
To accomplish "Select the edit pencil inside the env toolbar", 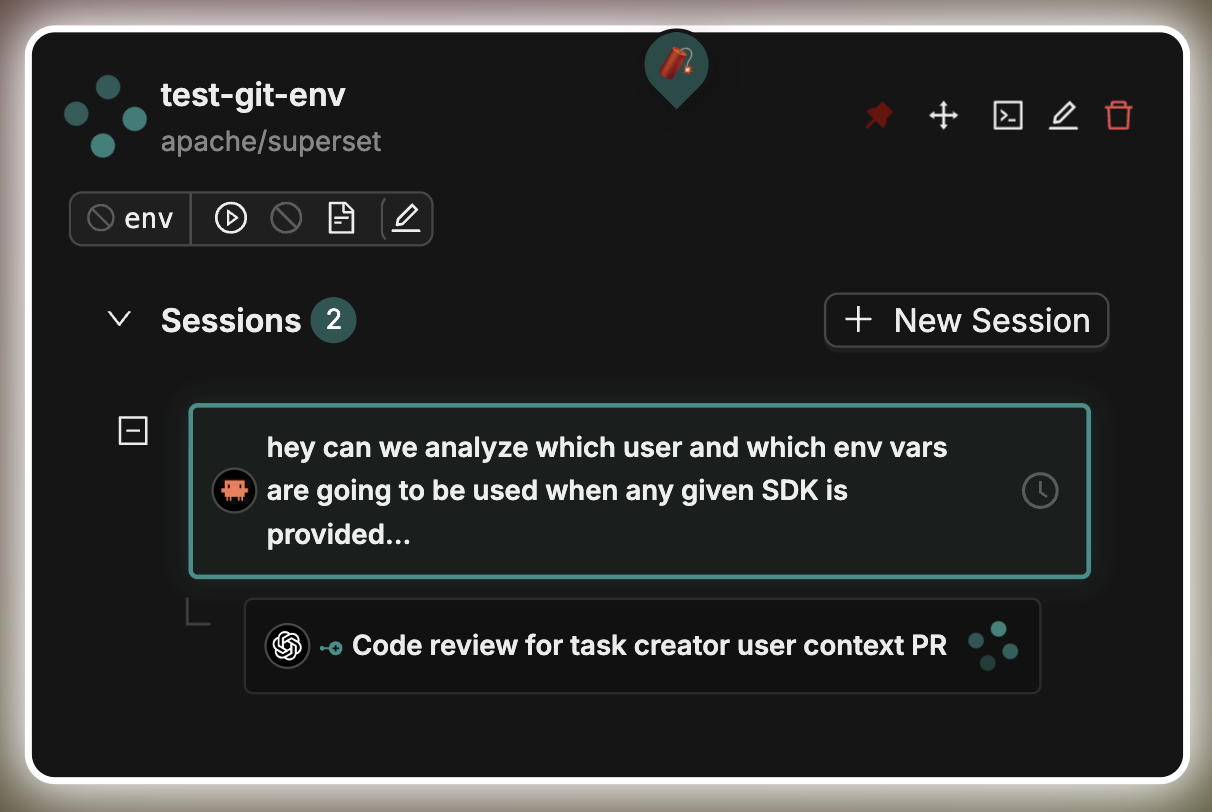I will click(405, 218).
